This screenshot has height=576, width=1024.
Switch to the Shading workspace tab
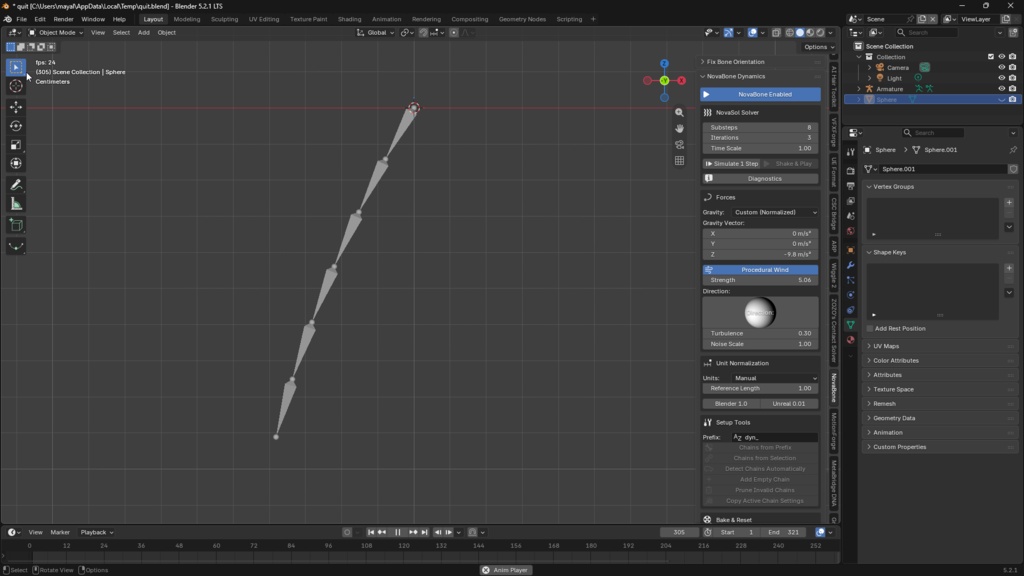coord(349,19)
